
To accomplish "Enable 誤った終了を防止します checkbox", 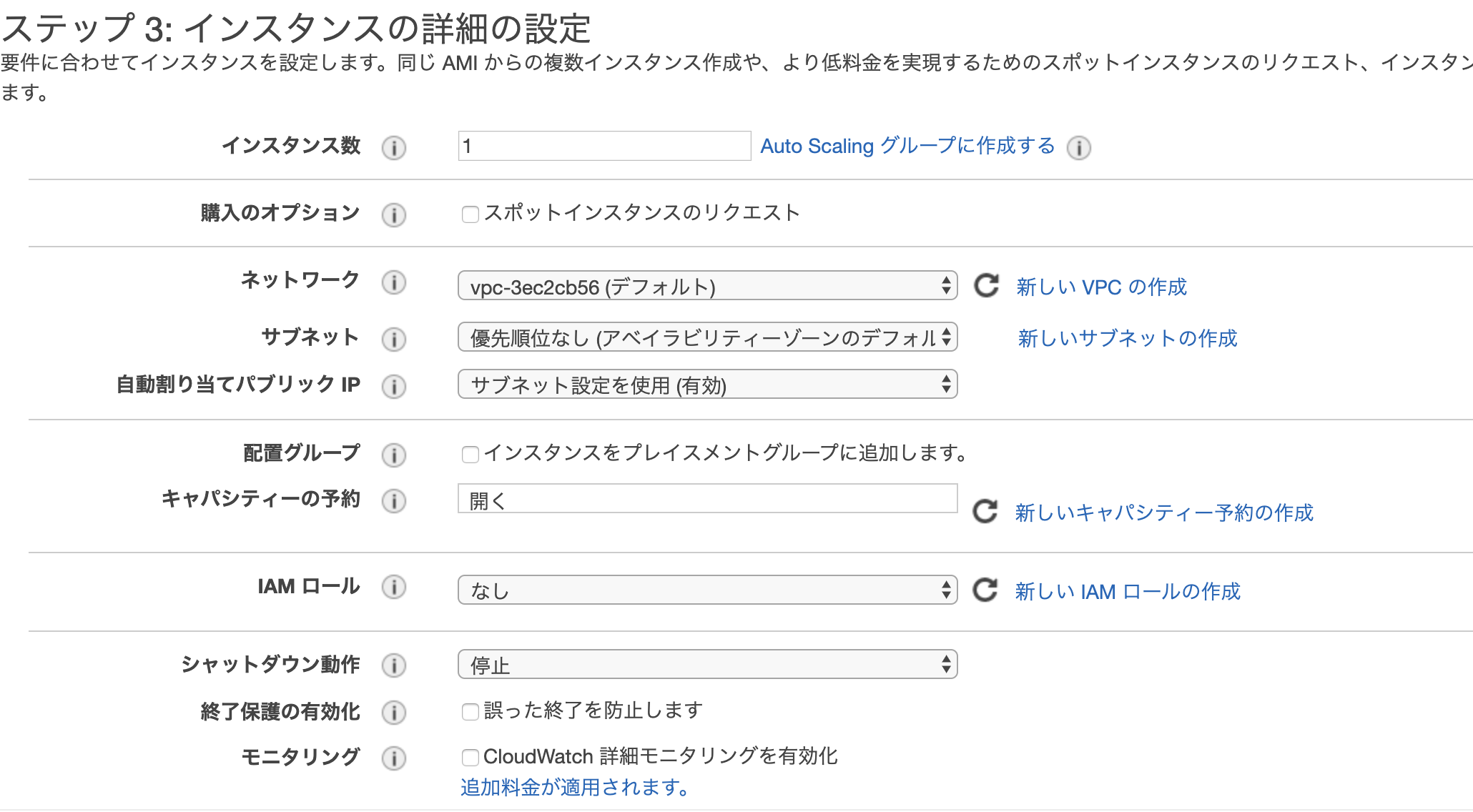I will tap(470, 712).
